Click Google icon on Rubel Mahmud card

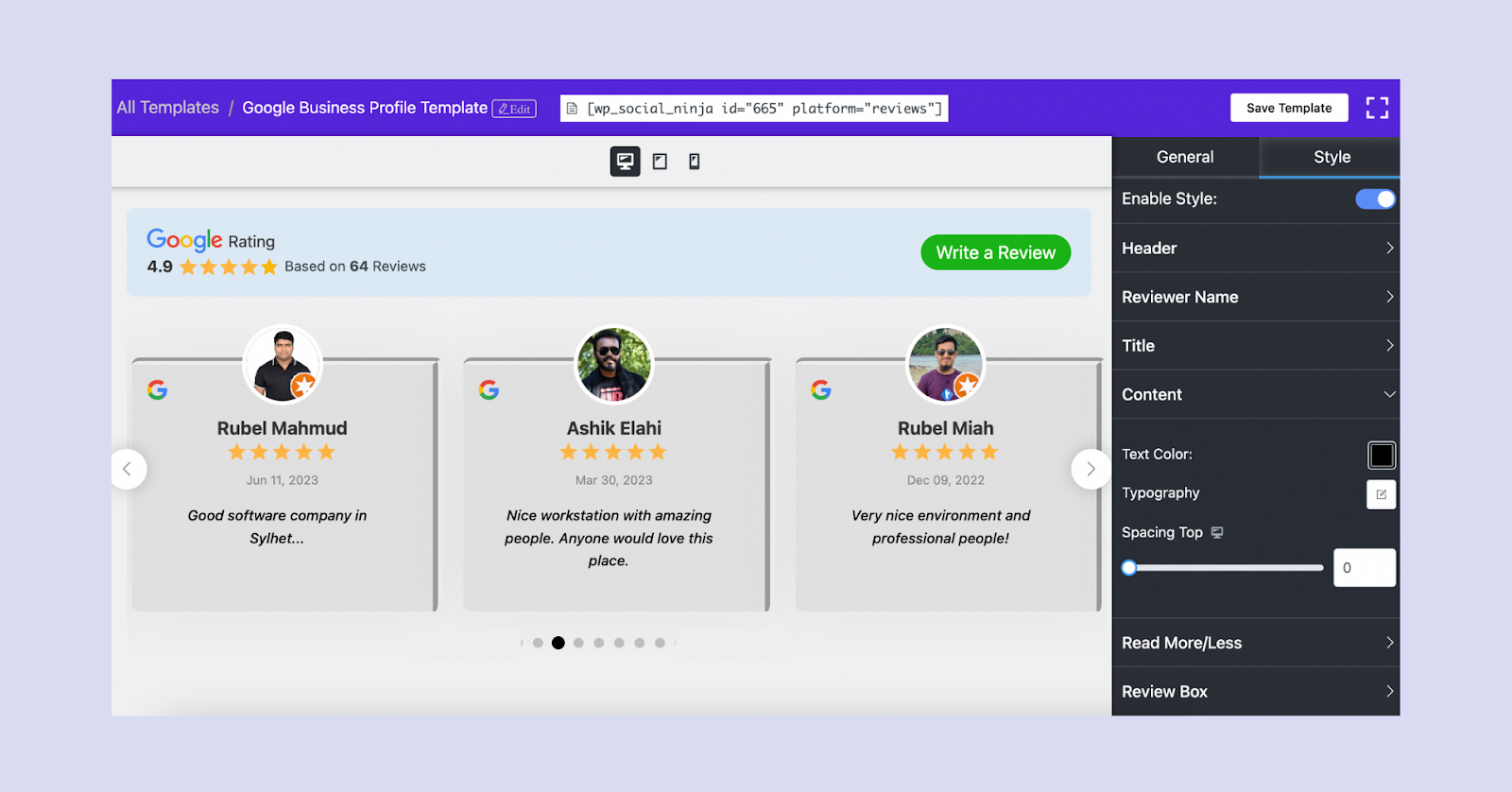click(x=158, y=389)
